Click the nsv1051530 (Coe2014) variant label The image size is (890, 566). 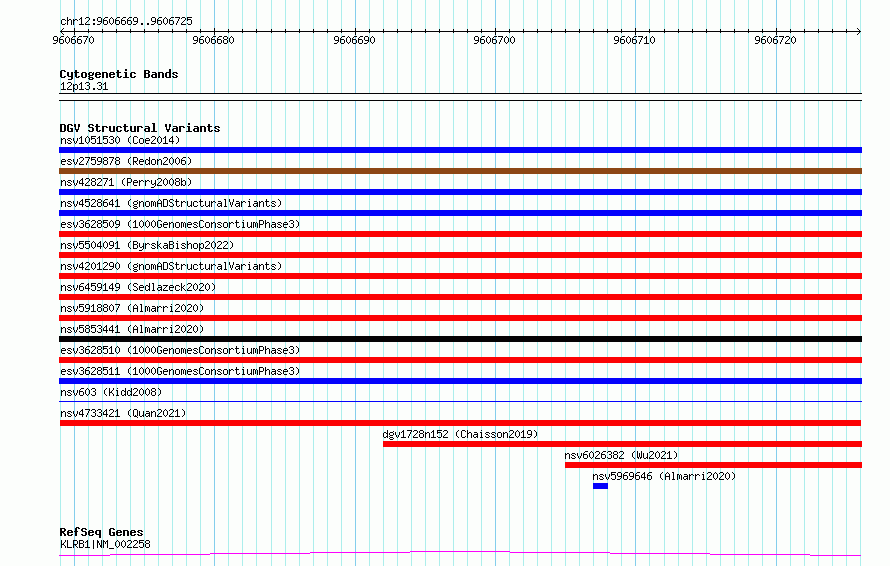pyautogui.click(x=120, y=140)
